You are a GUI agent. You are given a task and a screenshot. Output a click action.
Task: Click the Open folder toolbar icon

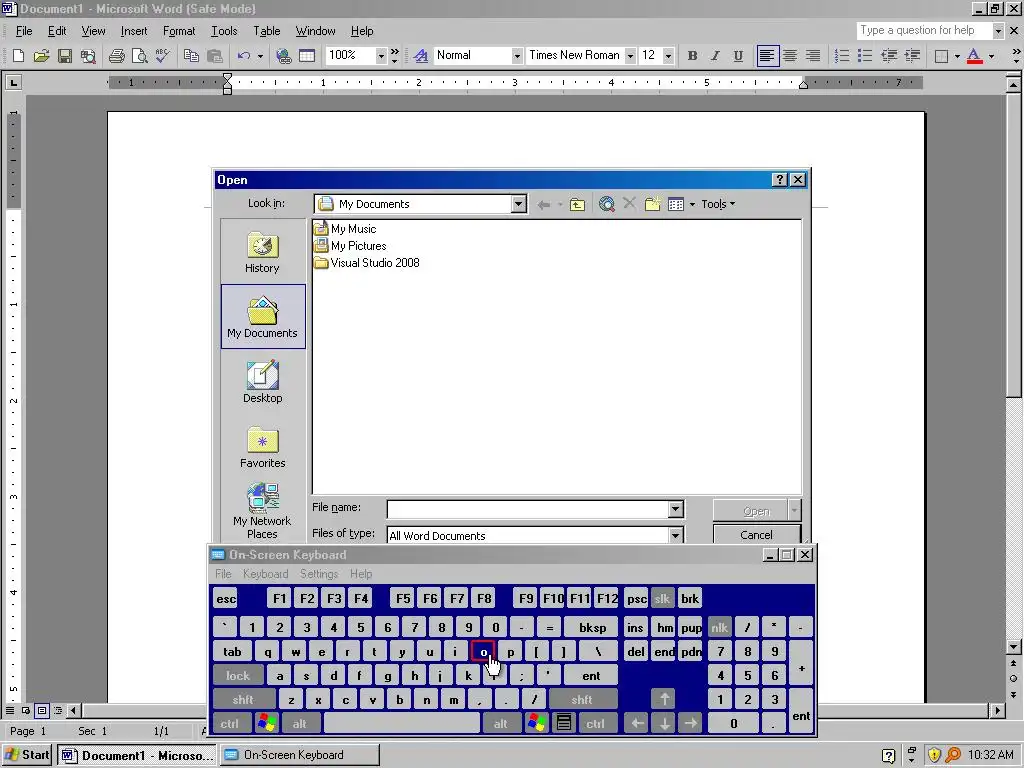pos(41,56)
